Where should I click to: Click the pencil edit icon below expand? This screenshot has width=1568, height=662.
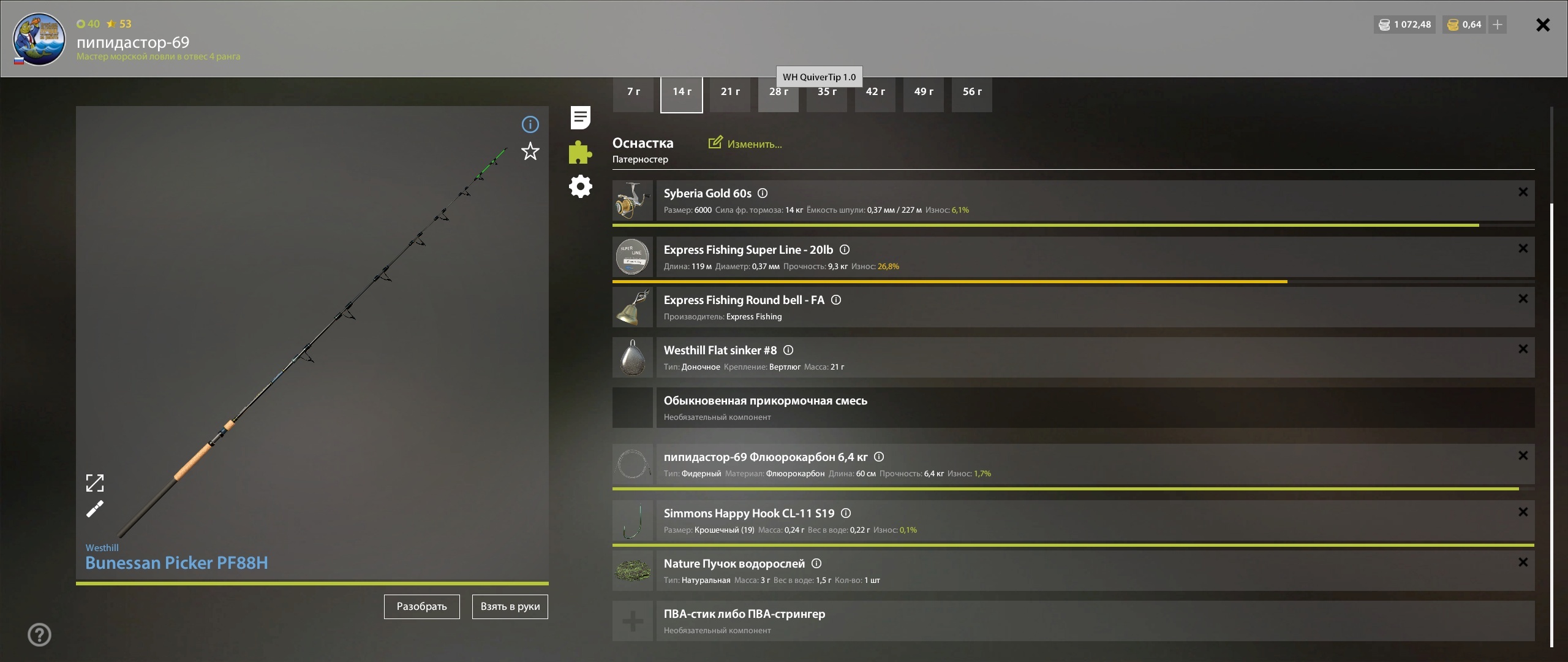click(x=95, y=509)
